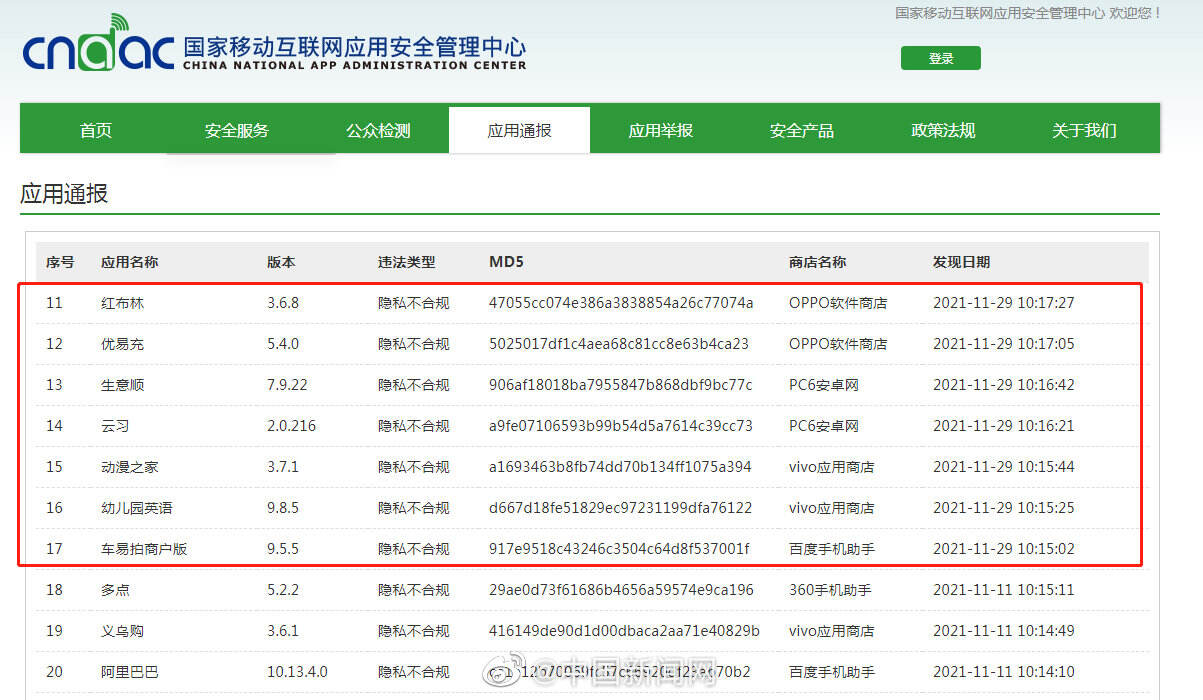The width and height of the screenshot is (1203, 700).
Task: Click version 10.13.4.0 in the 阿里巴巴 row
Action: (297, 672)
